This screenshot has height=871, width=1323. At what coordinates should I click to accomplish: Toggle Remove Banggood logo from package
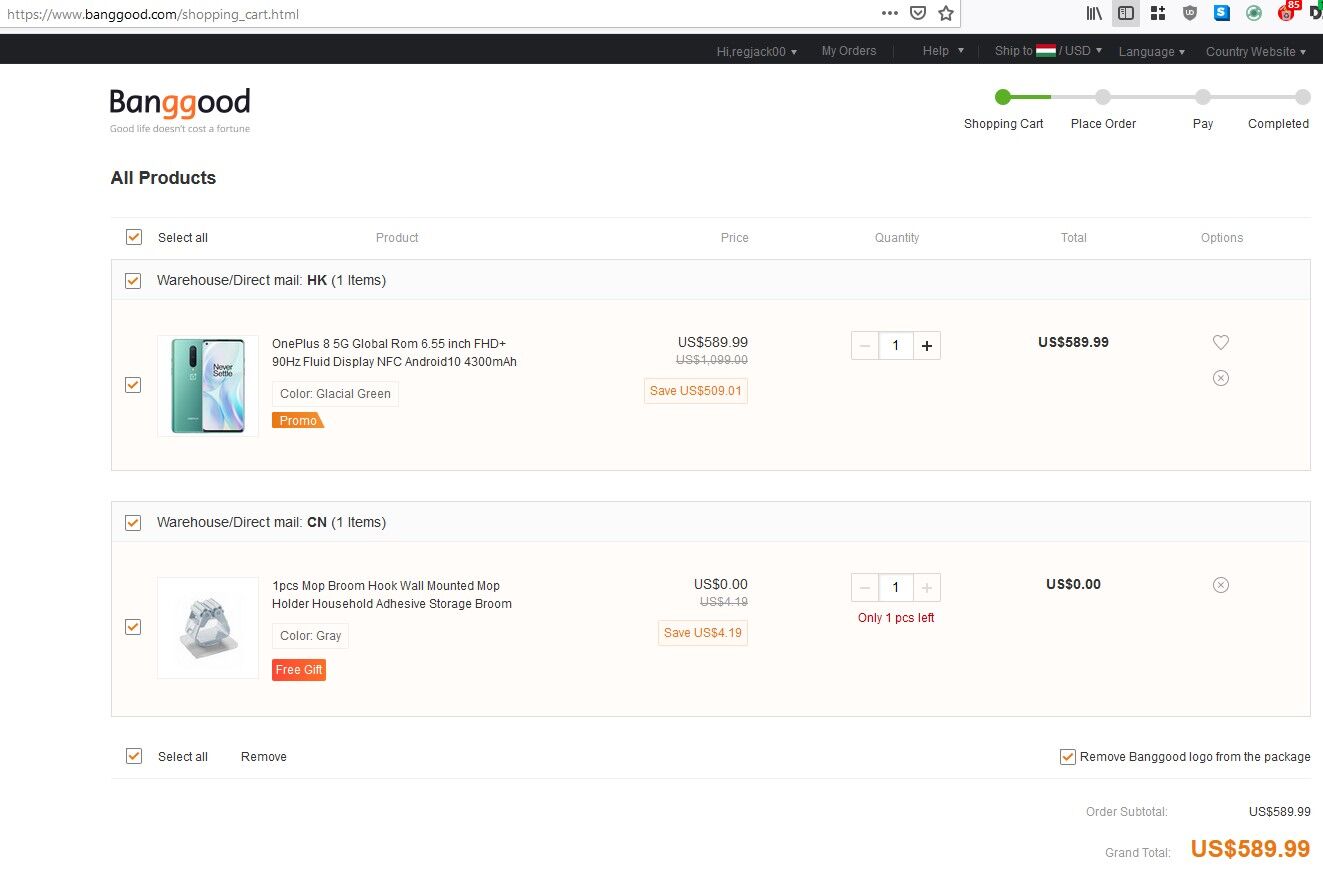pyautogui.click(x=1067, y=757)
